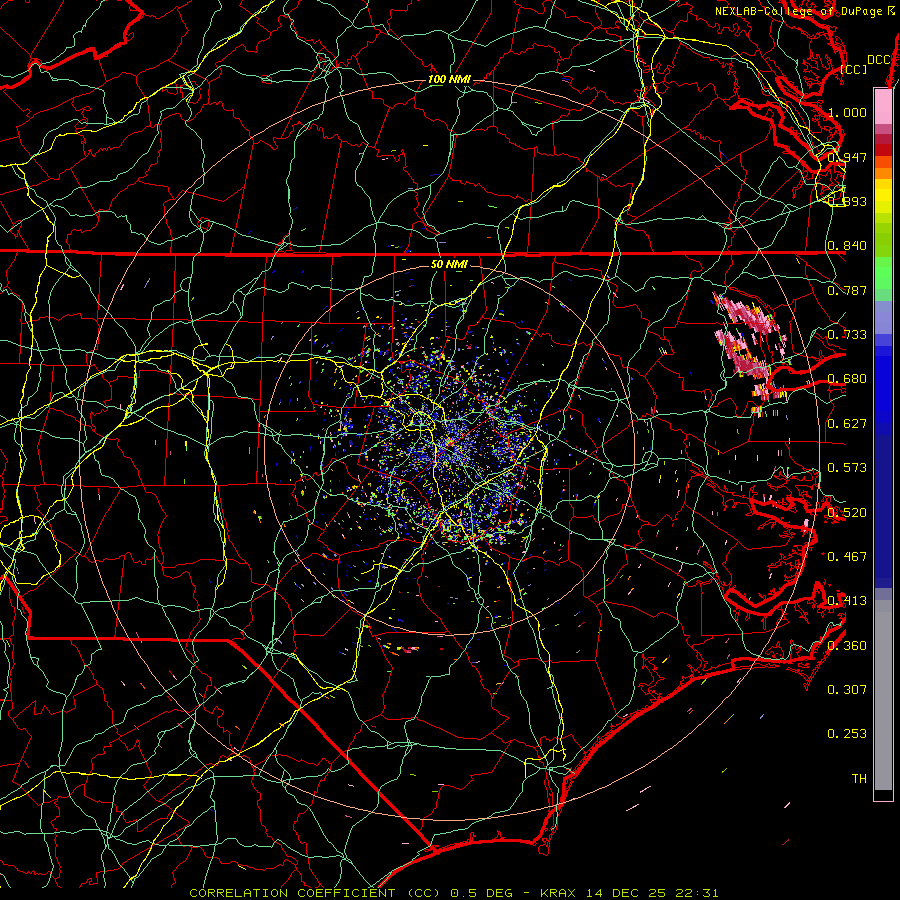Viewport: 900px width, 900px height.
Task: Pick the yellow segment of the color bar
Action: (883, 197)
